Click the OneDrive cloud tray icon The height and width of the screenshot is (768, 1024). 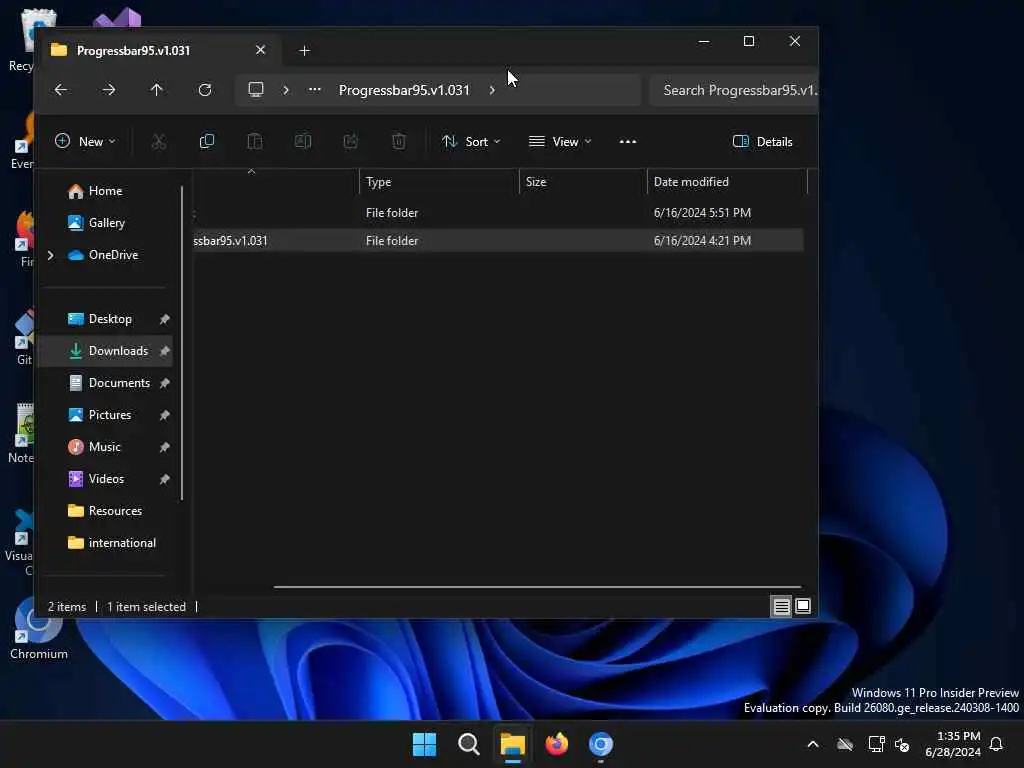tap(845, 744)
